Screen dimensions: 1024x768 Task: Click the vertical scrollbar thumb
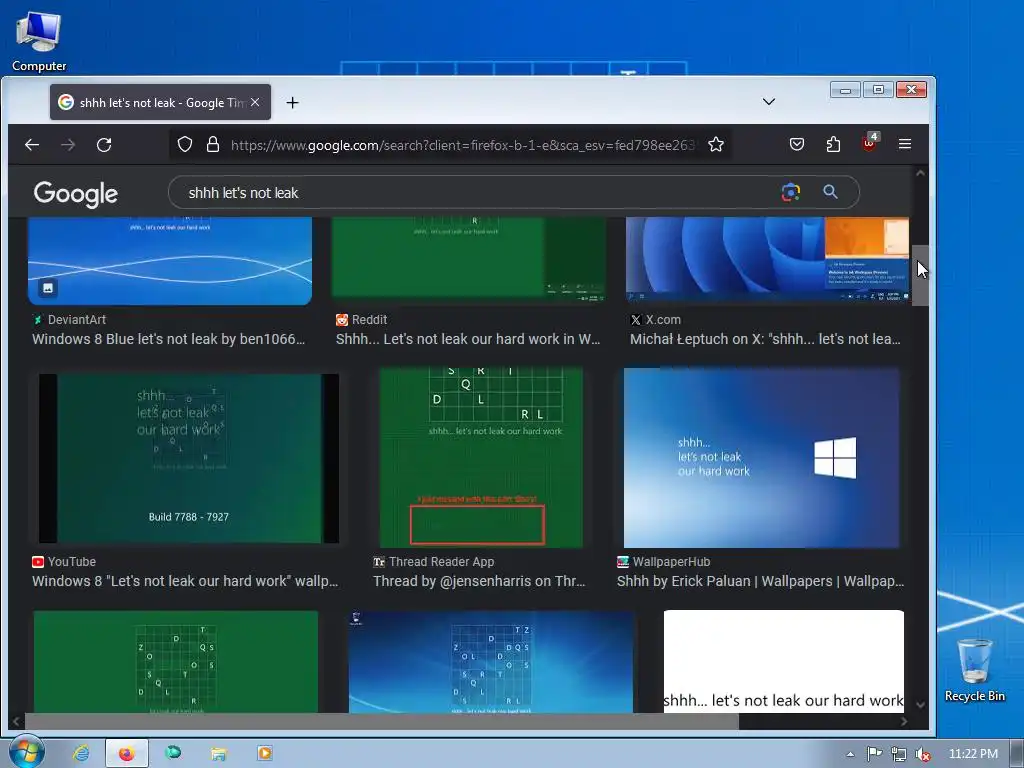(920, 276)
